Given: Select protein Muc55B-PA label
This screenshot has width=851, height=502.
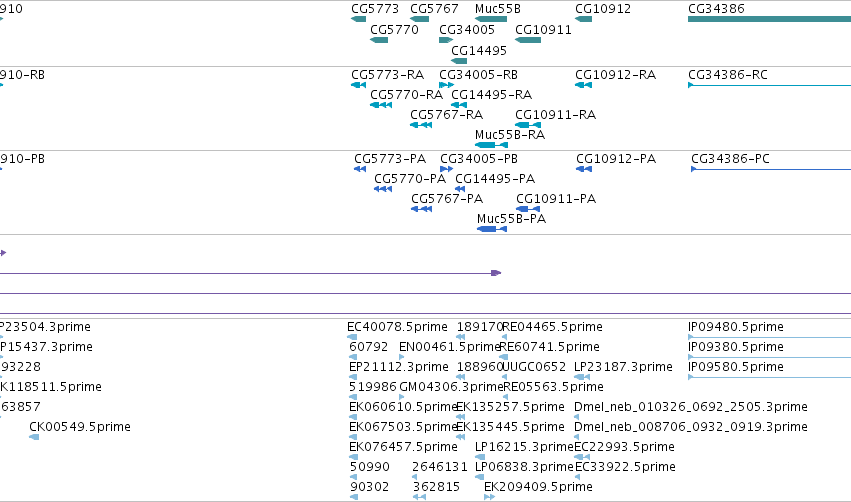Looking at the screenshot, I should (511, 219).
